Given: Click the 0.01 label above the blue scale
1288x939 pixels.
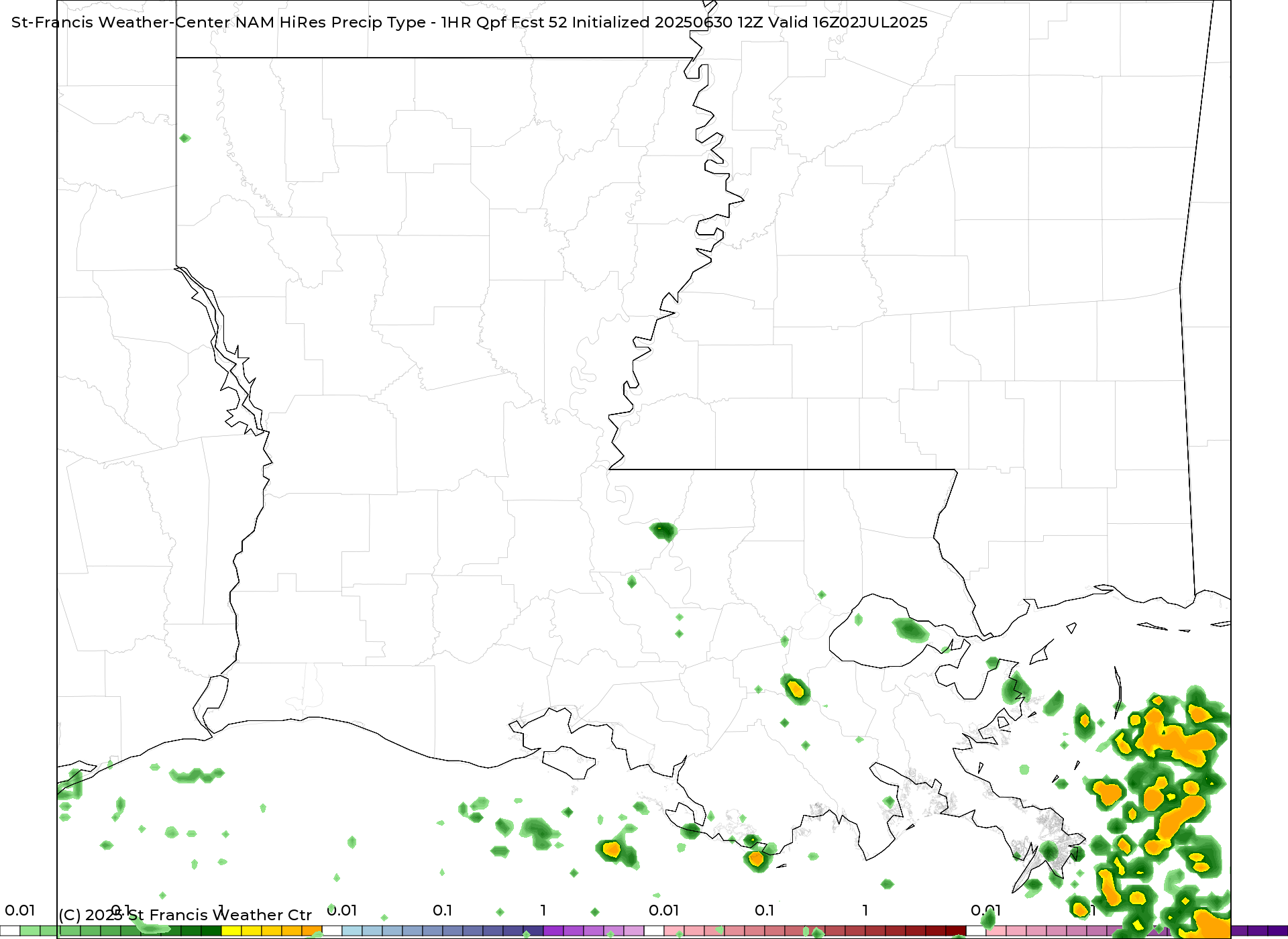Looking at the screenshot, I should coord(341,910).
